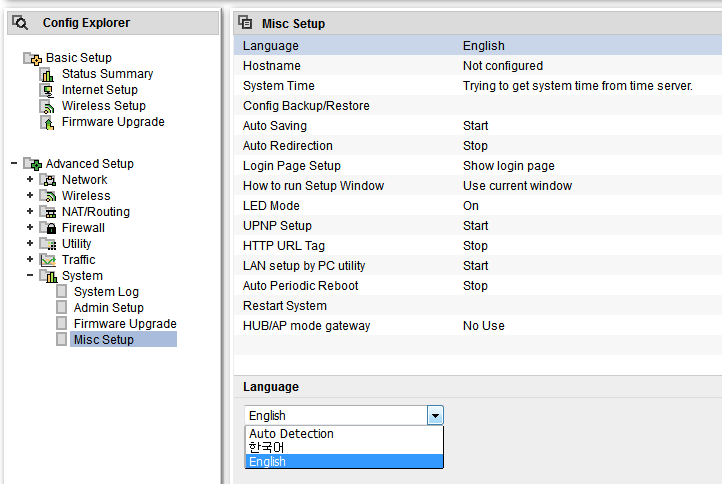Click the Firewall padlock icon
The height and width of the screenshot is (484, 722).
(48, 228)
